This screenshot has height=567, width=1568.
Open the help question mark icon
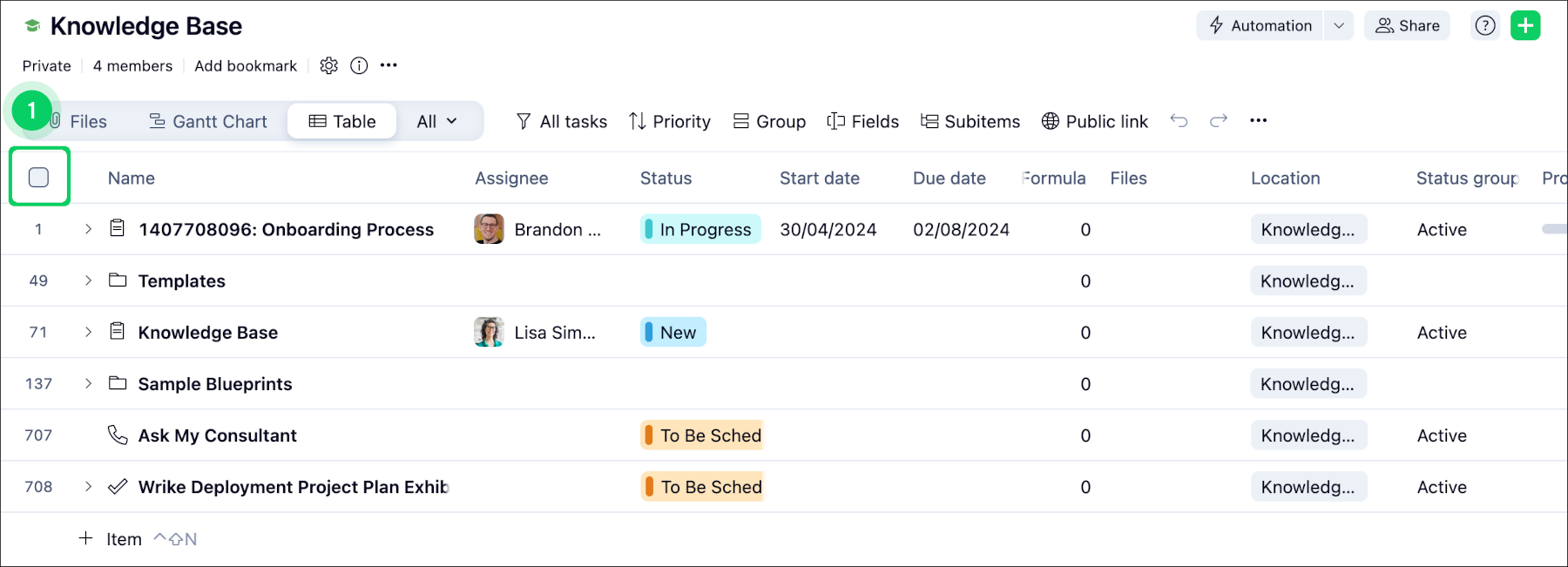point(1485,26)
